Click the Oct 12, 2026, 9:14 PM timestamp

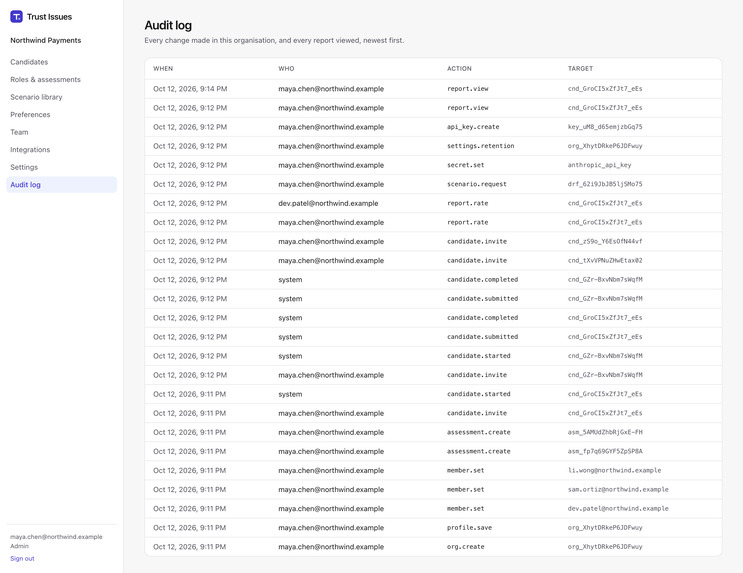coord(190,89)
